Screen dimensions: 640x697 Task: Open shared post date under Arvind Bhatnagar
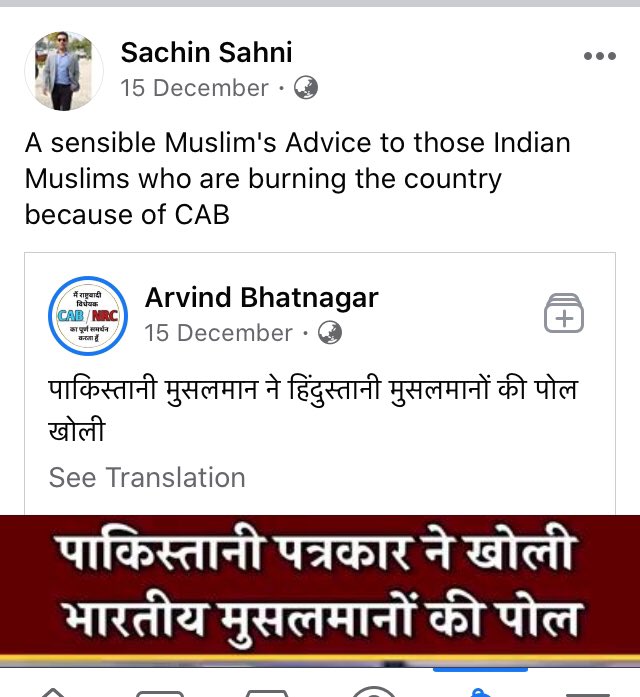[218, 333]
